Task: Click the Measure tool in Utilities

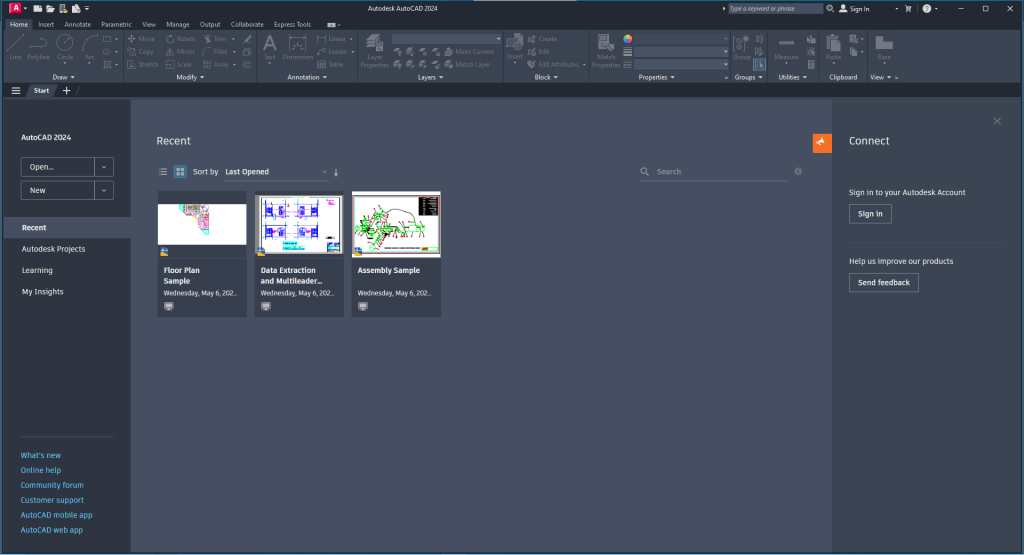Action: click(x=786, y=48)
